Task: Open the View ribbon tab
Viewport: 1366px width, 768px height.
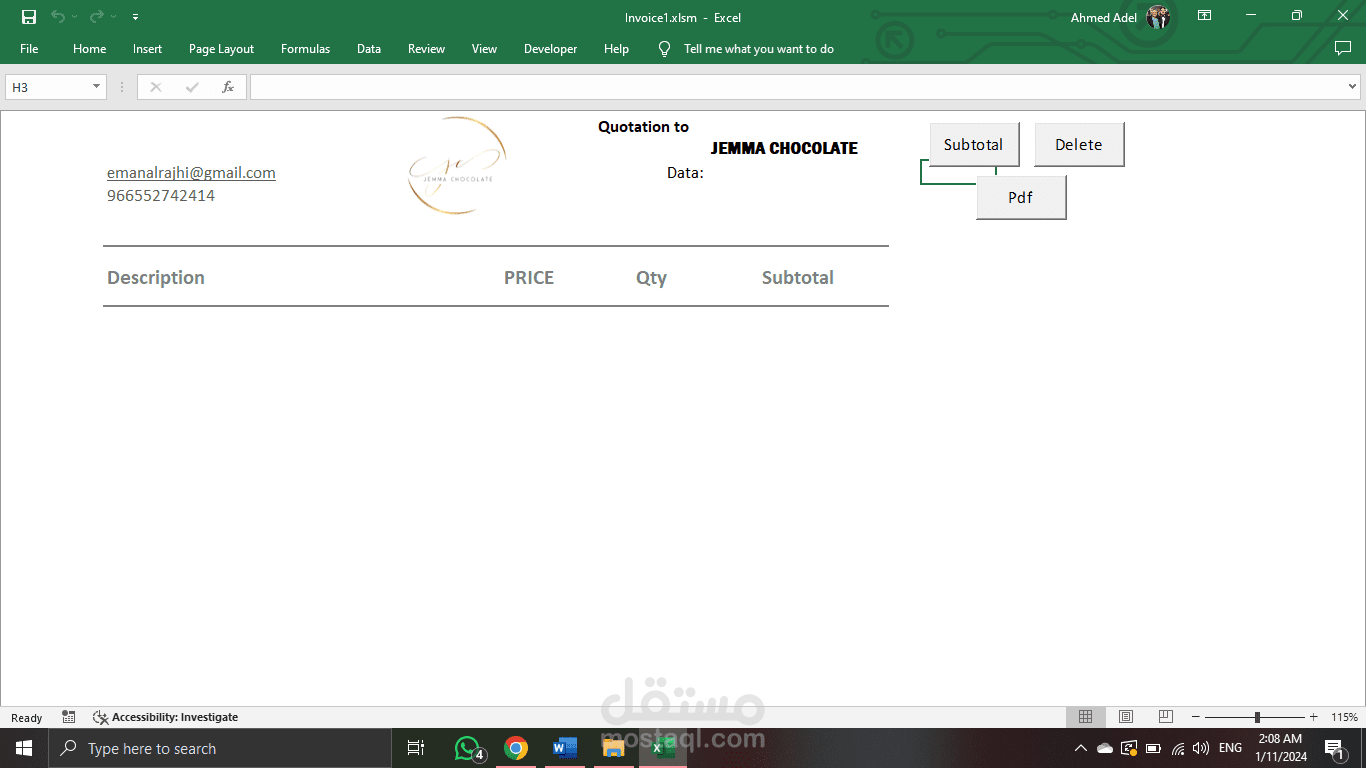Action: click(x=484, y=49)
